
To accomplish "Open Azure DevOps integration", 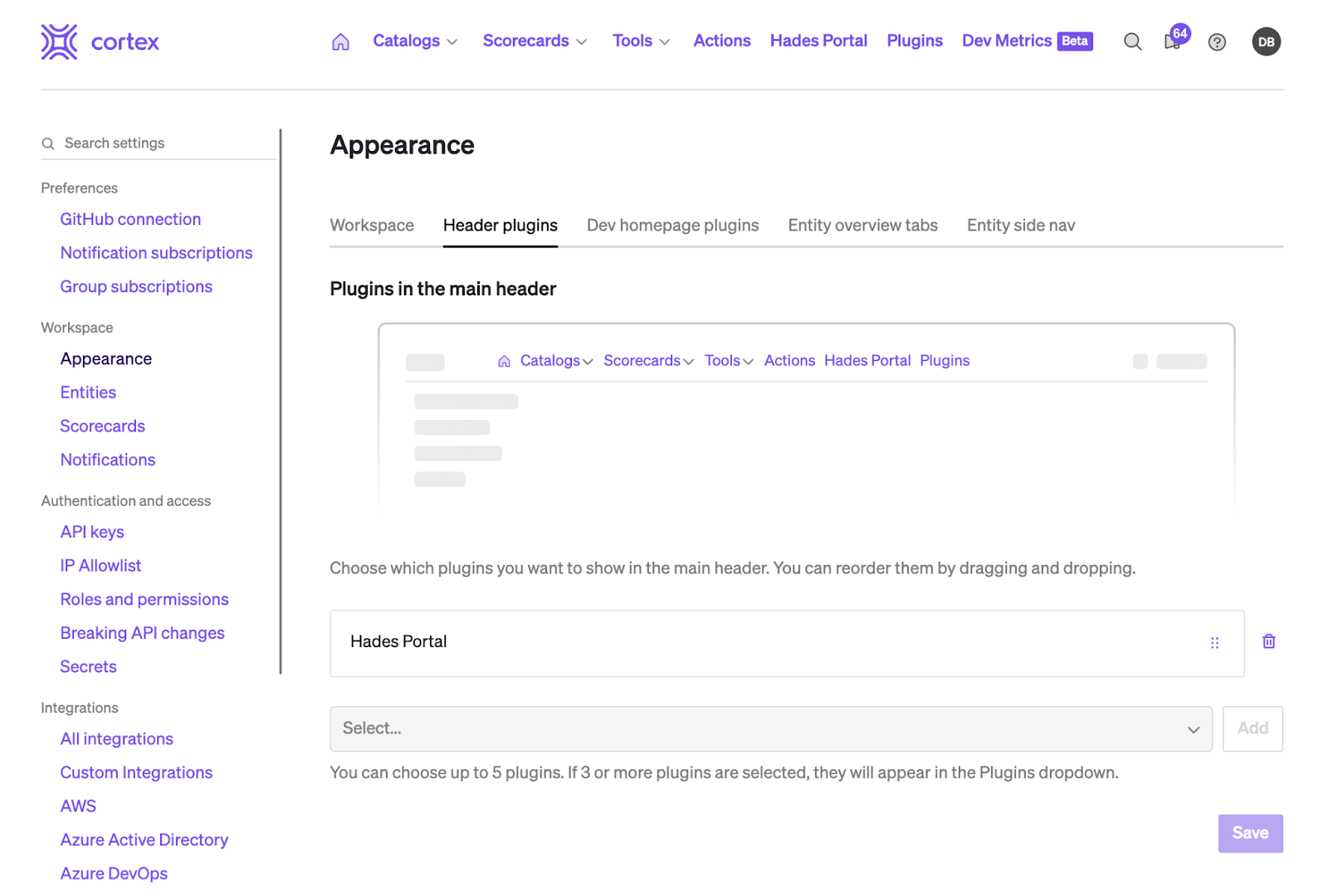I will point(114,874).
